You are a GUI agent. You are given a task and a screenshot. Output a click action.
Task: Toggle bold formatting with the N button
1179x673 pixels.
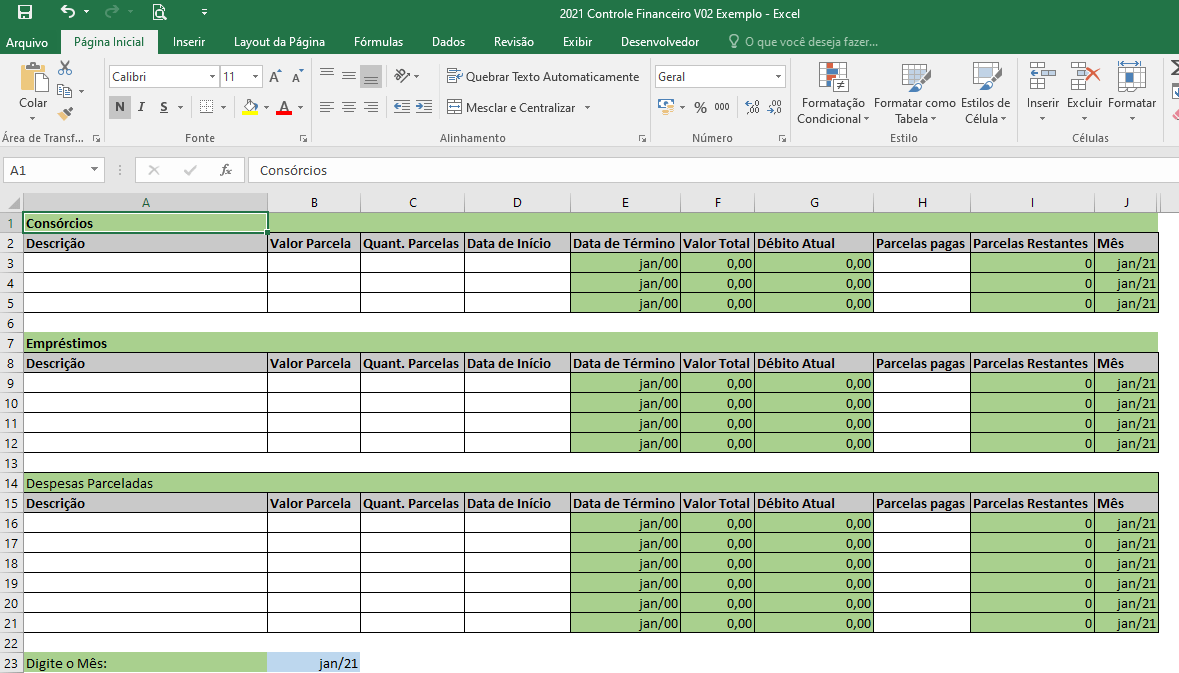[119, 106]
